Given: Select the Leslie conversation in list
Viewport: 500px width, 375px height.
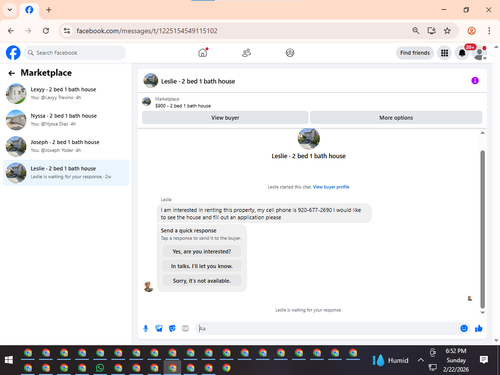Looking at the screenshot, I should (66, 173).
